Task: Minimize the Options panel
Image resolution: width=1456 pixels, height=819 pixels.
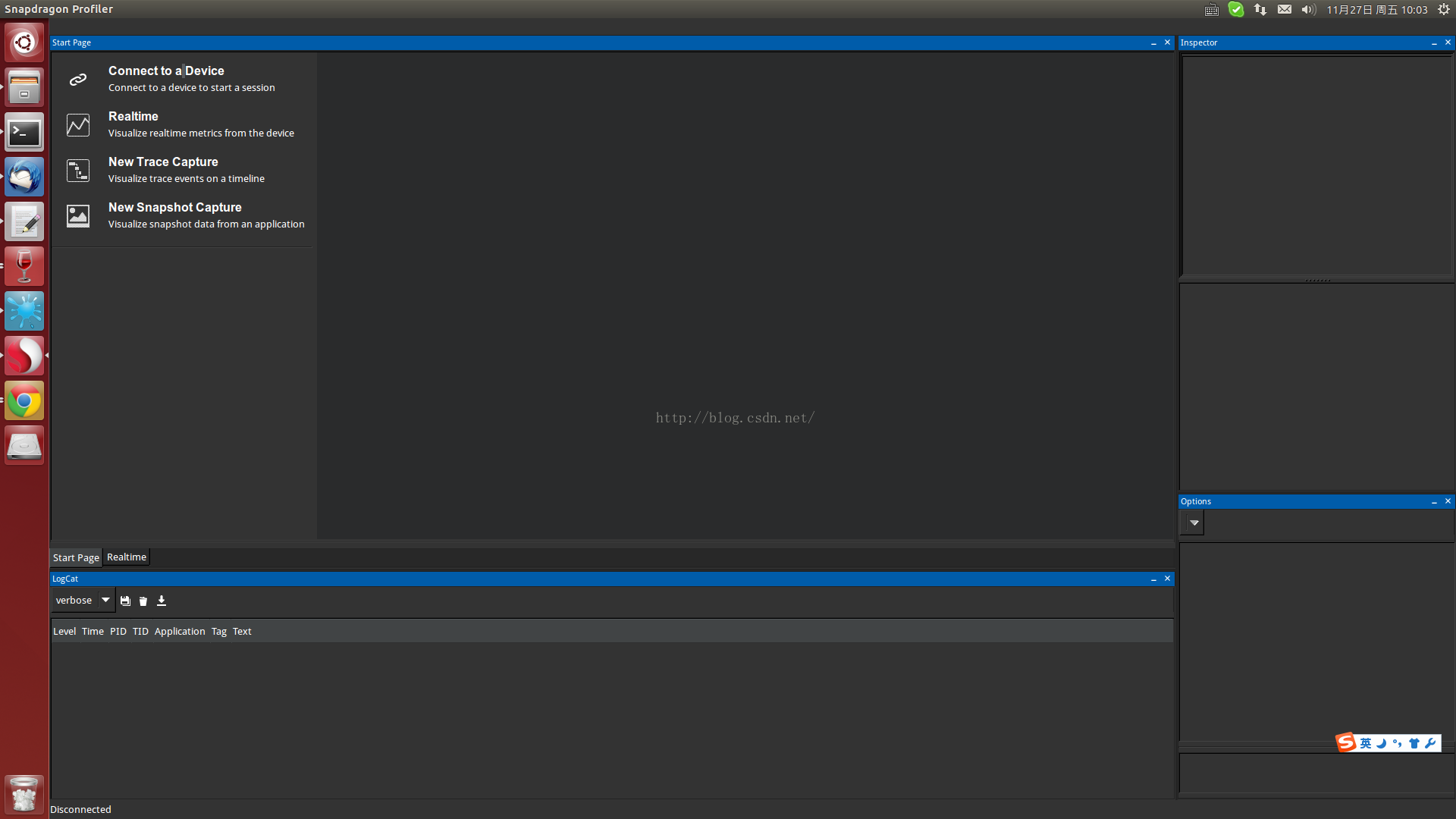Action: point(1434,502)
